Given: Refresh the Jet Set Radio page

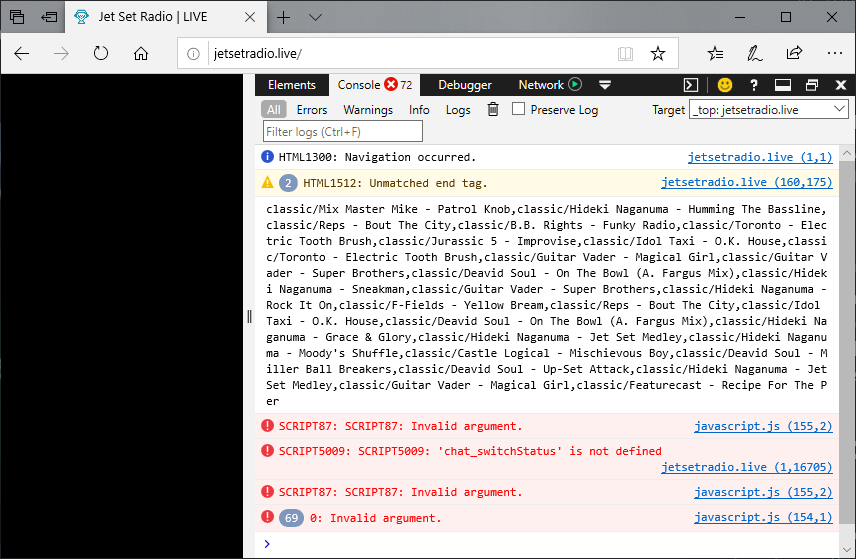Looking at the screenshot, I should [101, 53].
